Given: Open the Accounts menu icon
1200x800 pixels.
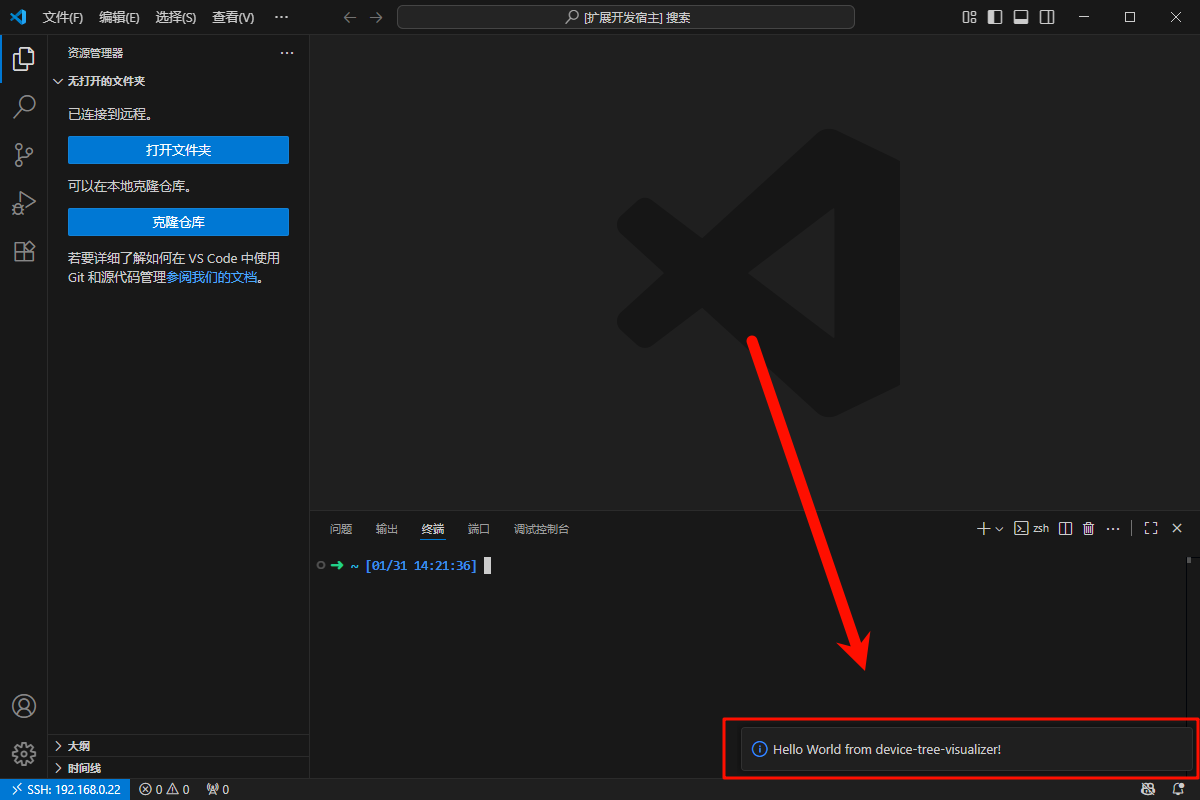Looking at the screenshot, I should (x=24, y=706).
